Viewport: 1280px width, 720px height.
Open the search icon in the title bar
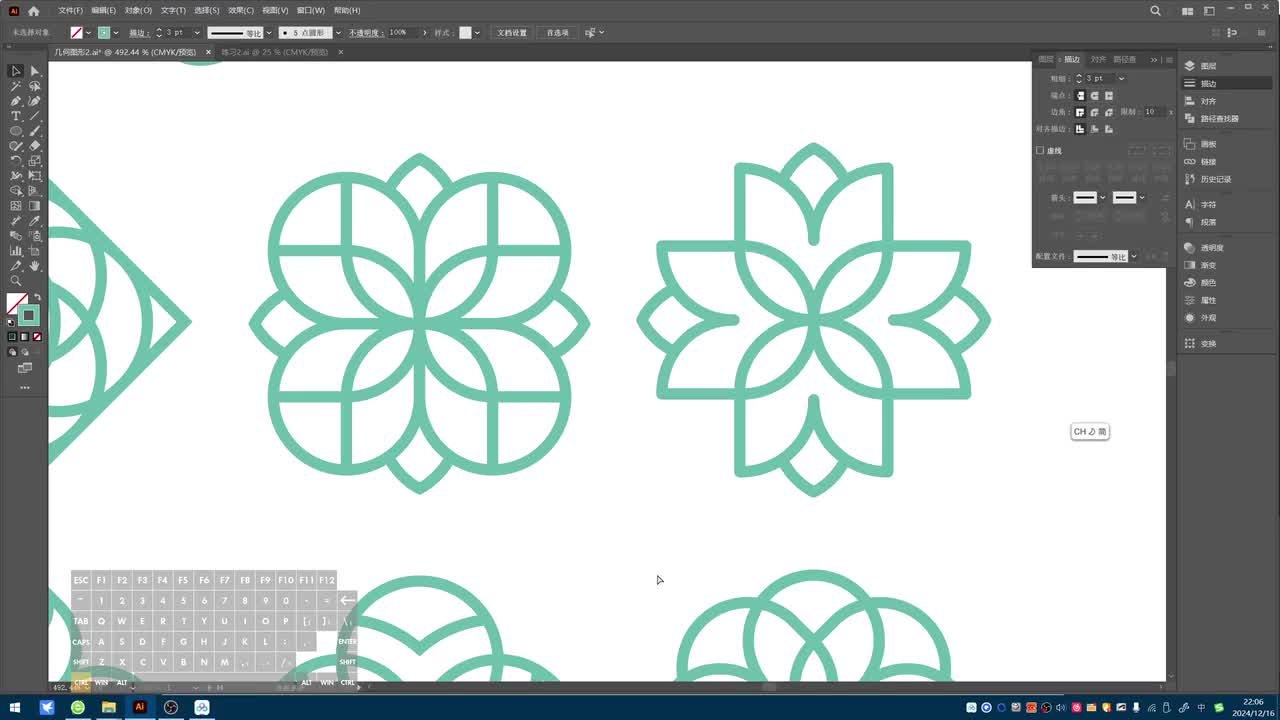click(1156, 11)
